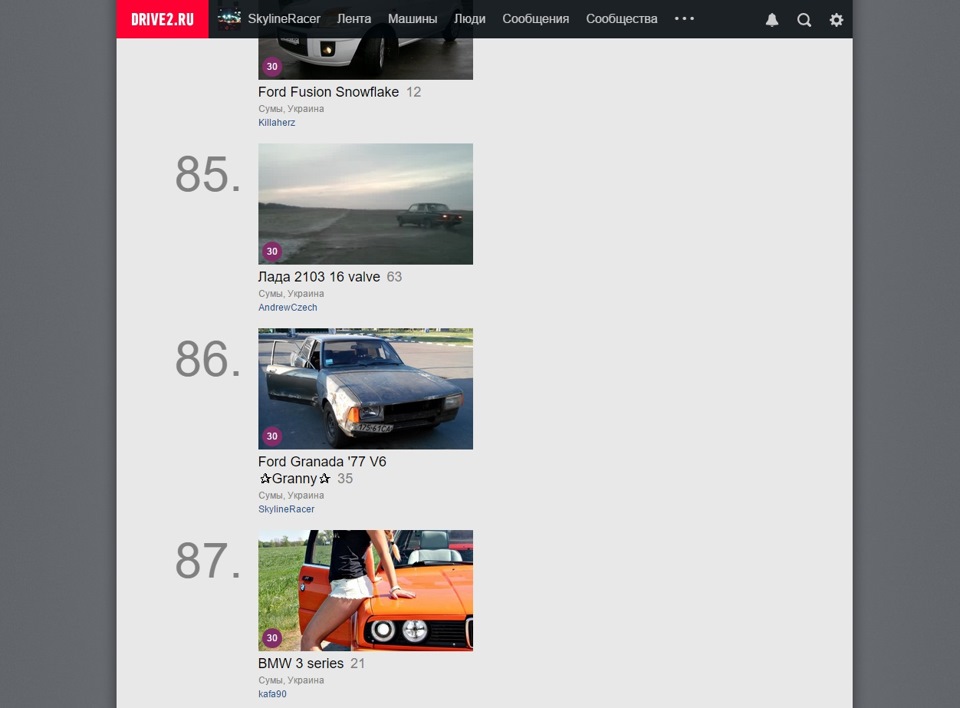960x708 pixels.
Task: Click the count 35 beside Granny
Action: click(345, 479)
